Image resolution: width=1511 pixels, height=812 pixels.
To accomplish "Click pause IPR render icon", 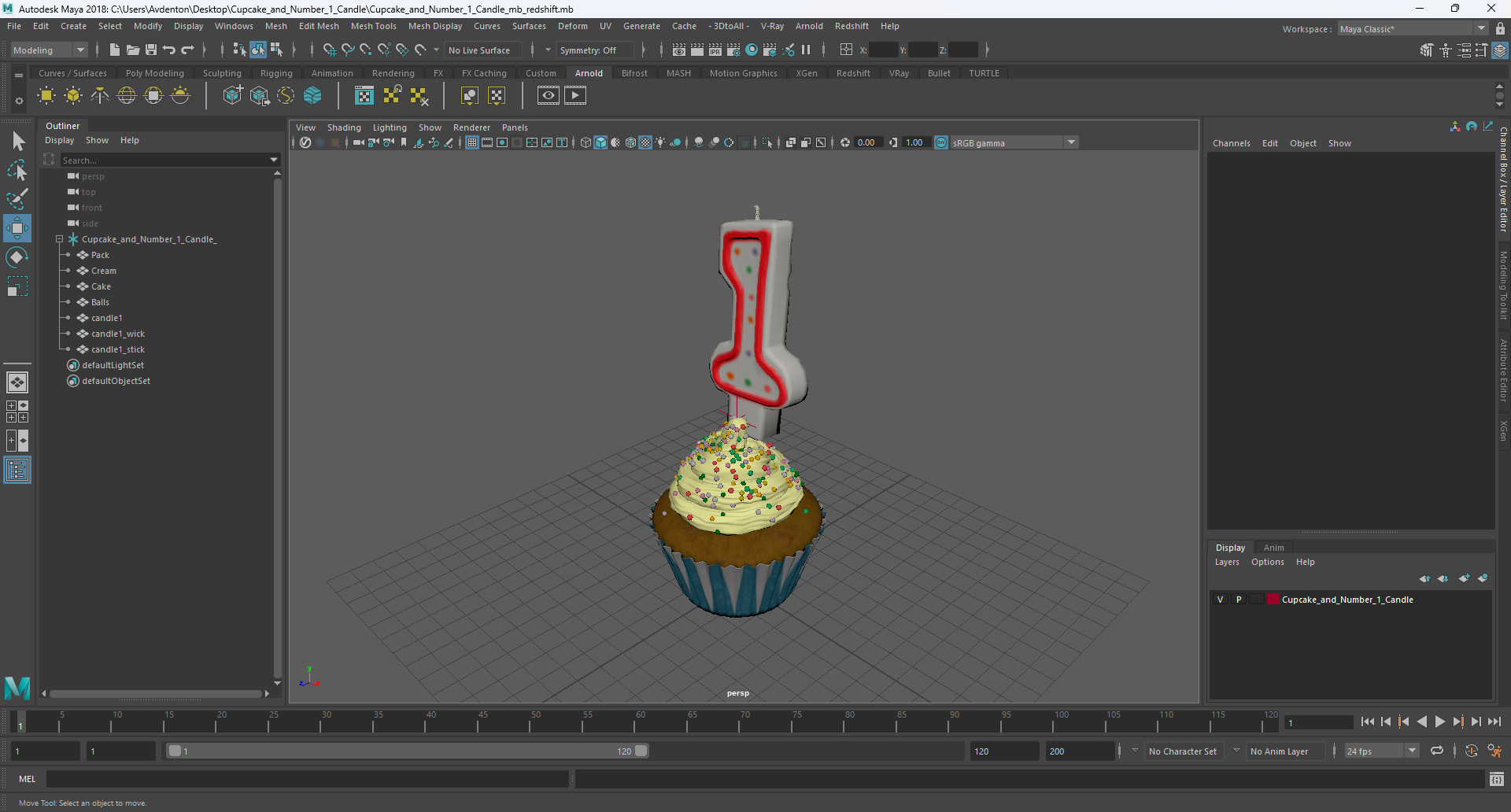I will pyautogui.click(x=806, y=50).
